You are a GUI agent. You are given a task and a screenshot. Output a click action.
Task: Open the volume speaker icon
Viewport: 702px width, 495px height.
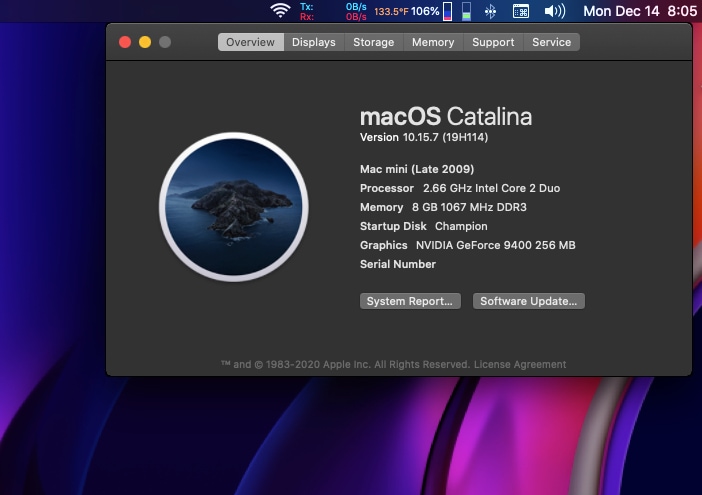[x=555, y=11]
